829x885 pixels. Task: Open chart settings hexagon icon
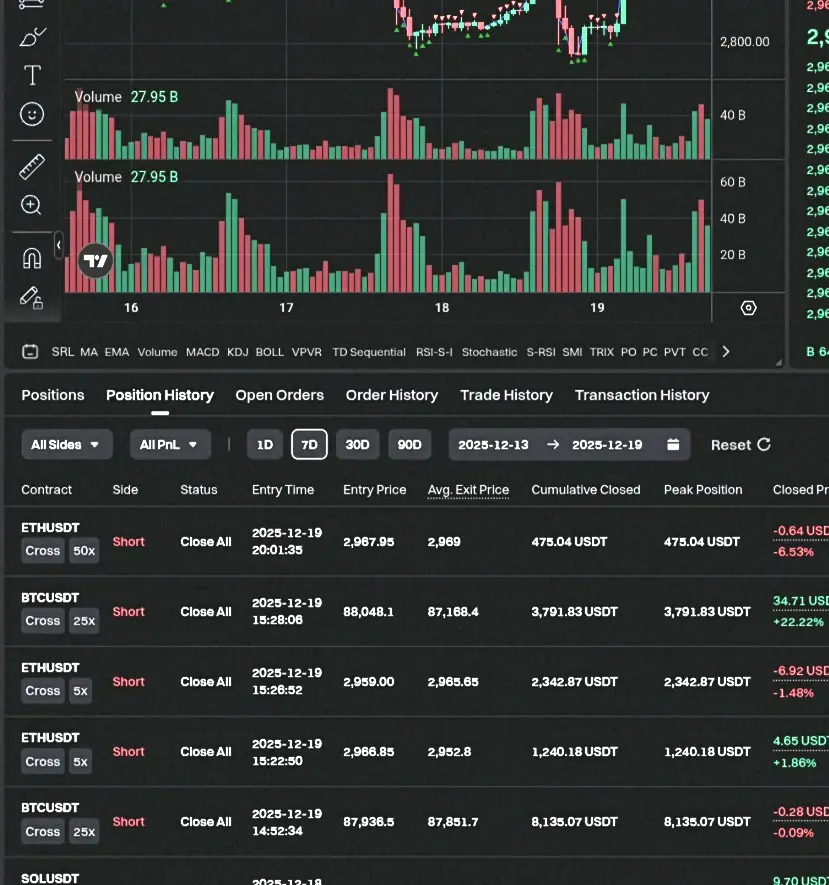pyautogui.click(x=748, y=308)
